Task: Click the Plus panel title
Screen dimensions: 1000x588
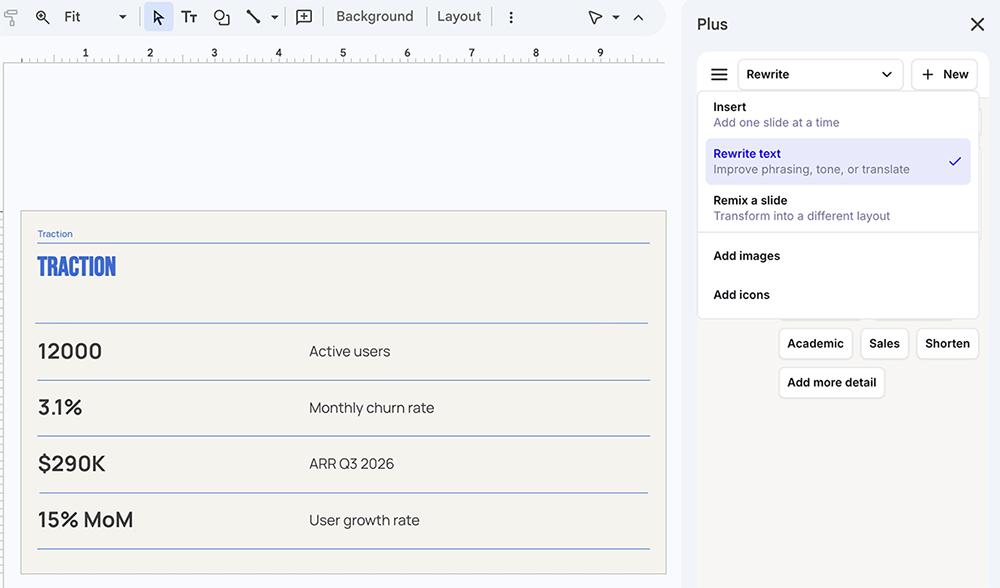Action: pyautogui.click(x=712, y=24)
